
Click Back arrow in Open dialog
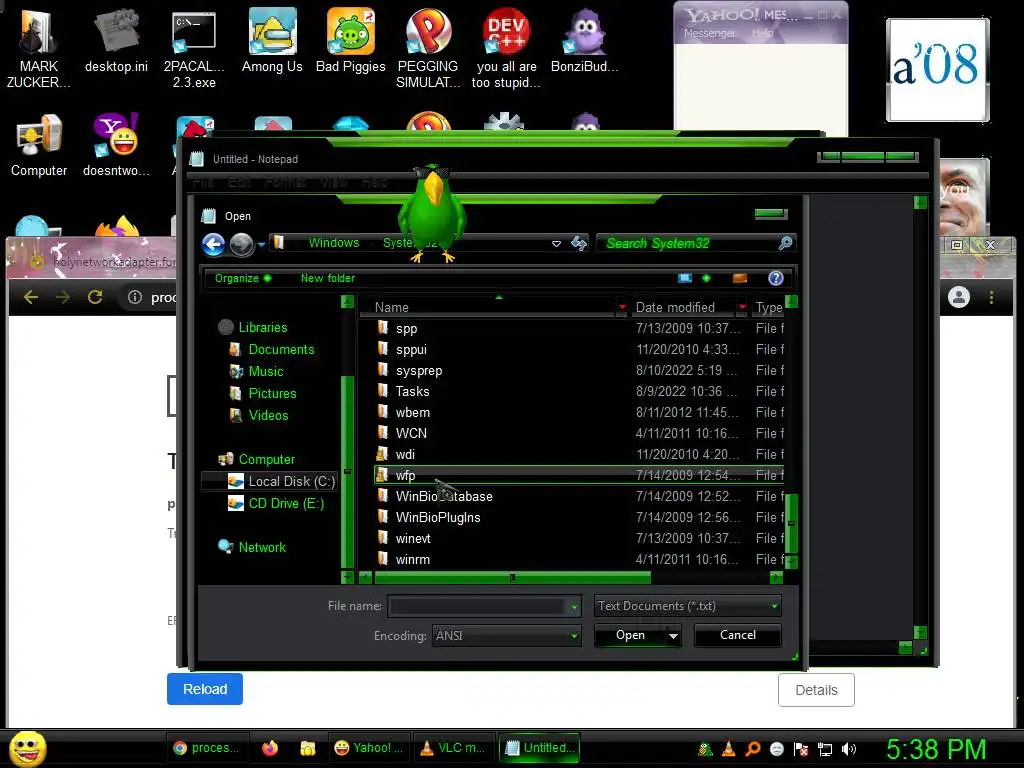click(214, 244)
